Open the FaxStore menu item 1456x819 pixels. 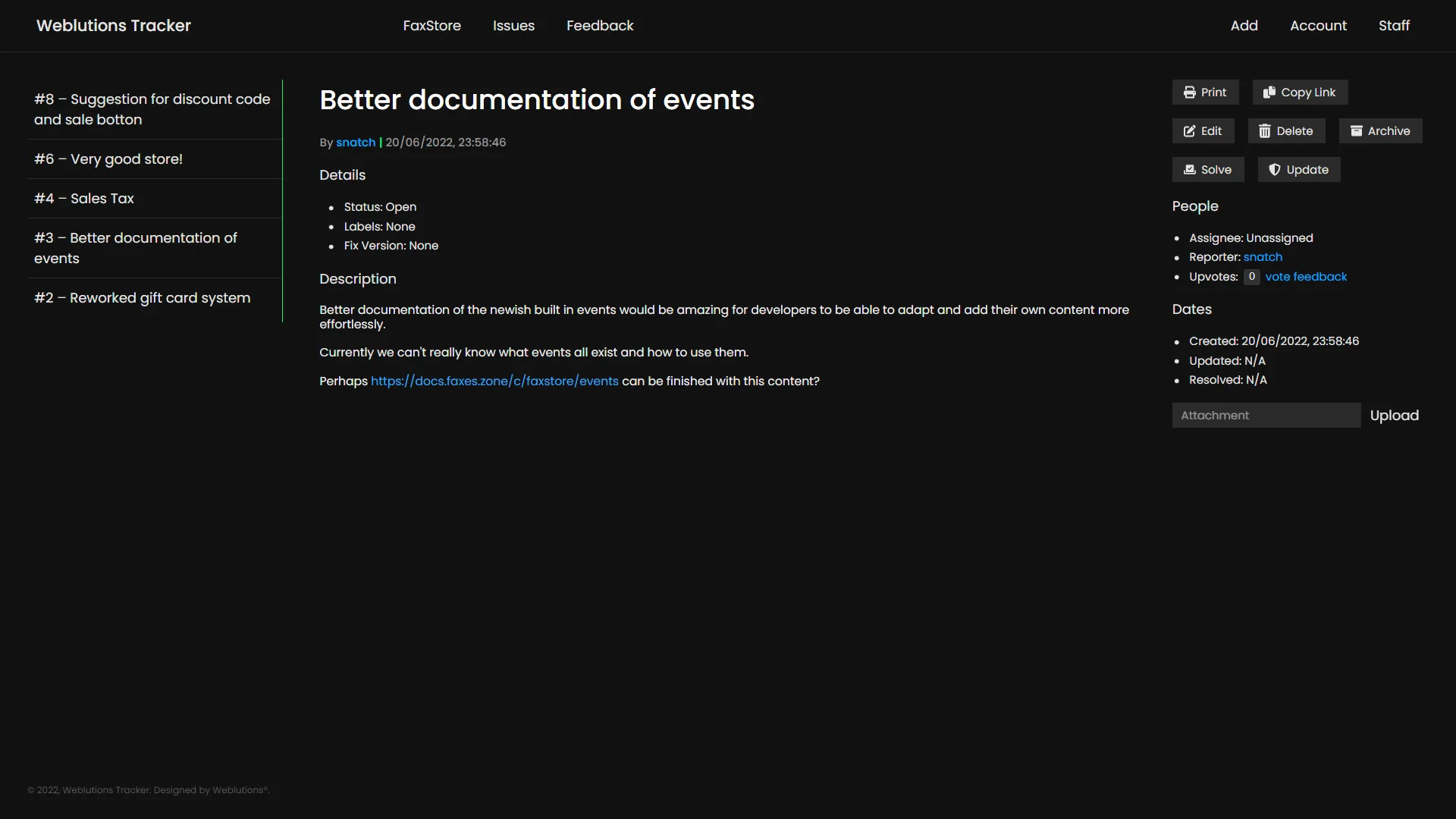pyautogui.click(x=431, y=26)
